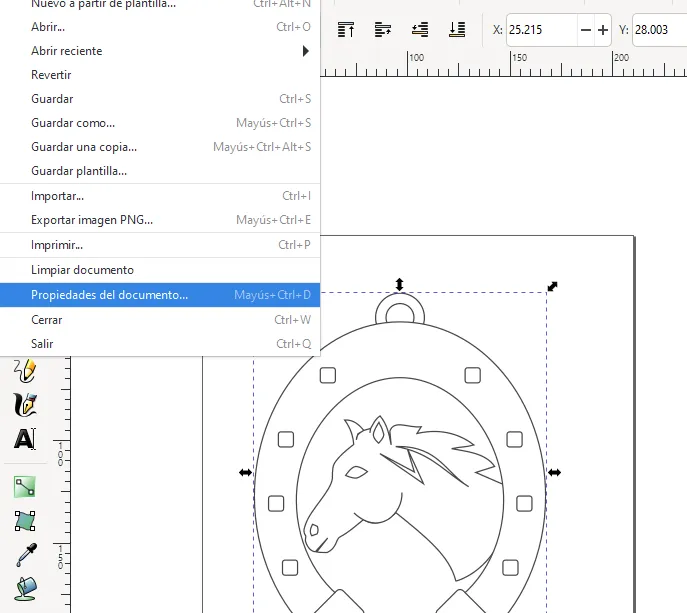The height and width of the screenshot is (613, 687).
Task: Click Lower selection one step icon
Action: pos(420,30)
